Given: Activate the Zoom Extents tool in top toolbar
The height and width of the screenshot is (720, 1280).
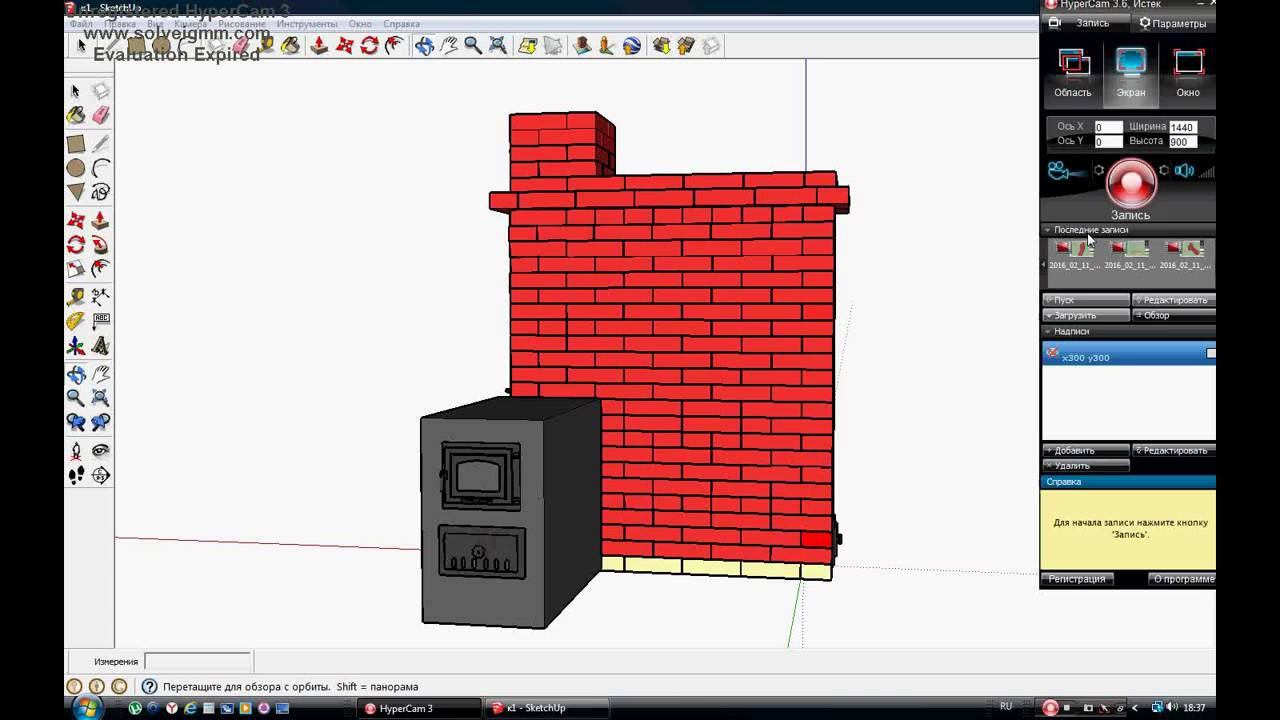Looking at the screenshot, I should pyautogui.click(x=497, y=46).
